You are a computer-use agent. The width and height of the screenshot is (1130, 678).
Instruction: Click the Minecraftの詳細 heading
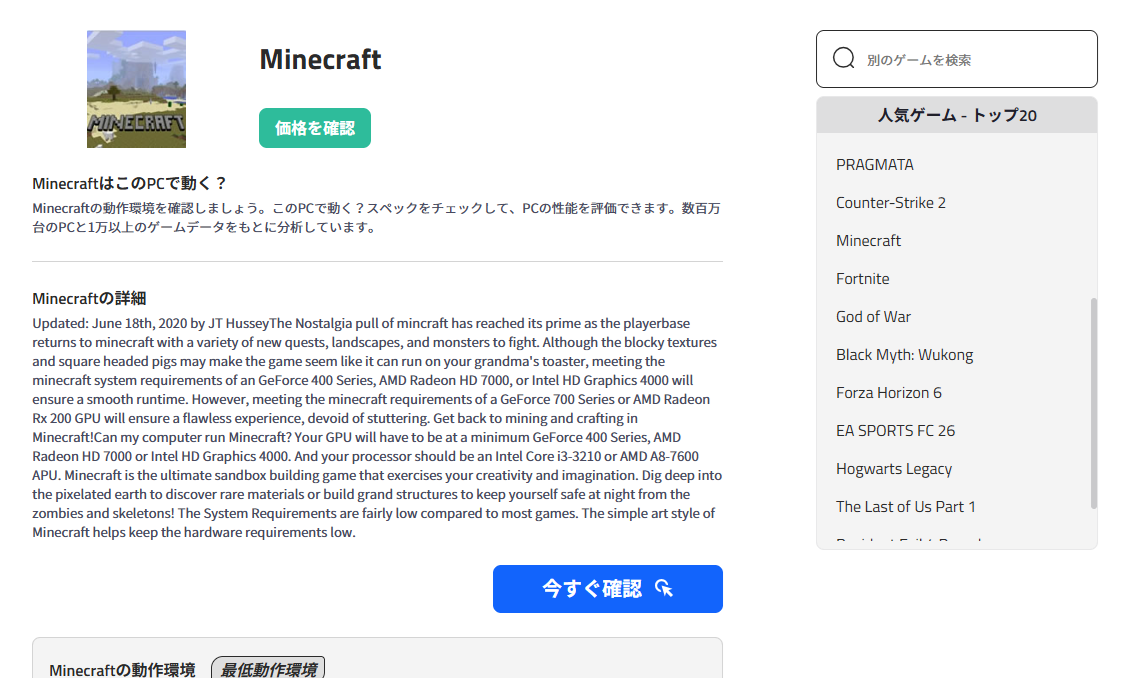[89, 298]
